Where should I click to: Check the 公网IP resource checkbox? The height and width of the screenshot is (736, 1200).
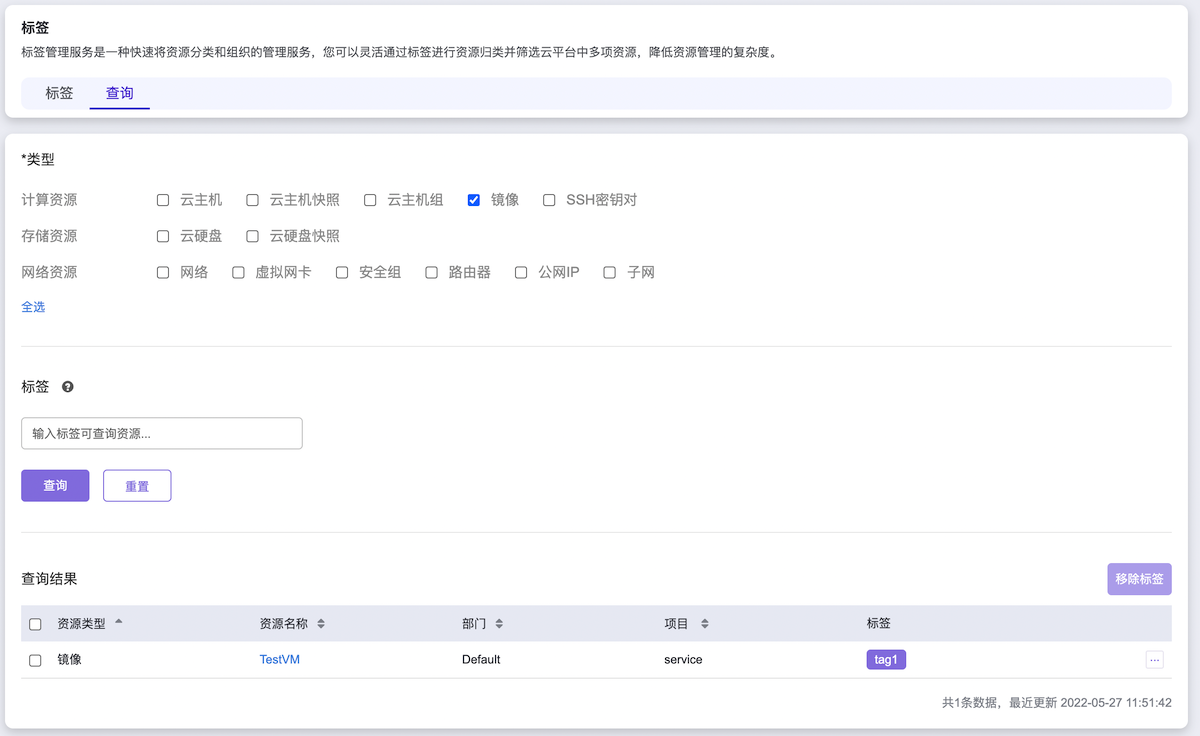coord(521,272)
